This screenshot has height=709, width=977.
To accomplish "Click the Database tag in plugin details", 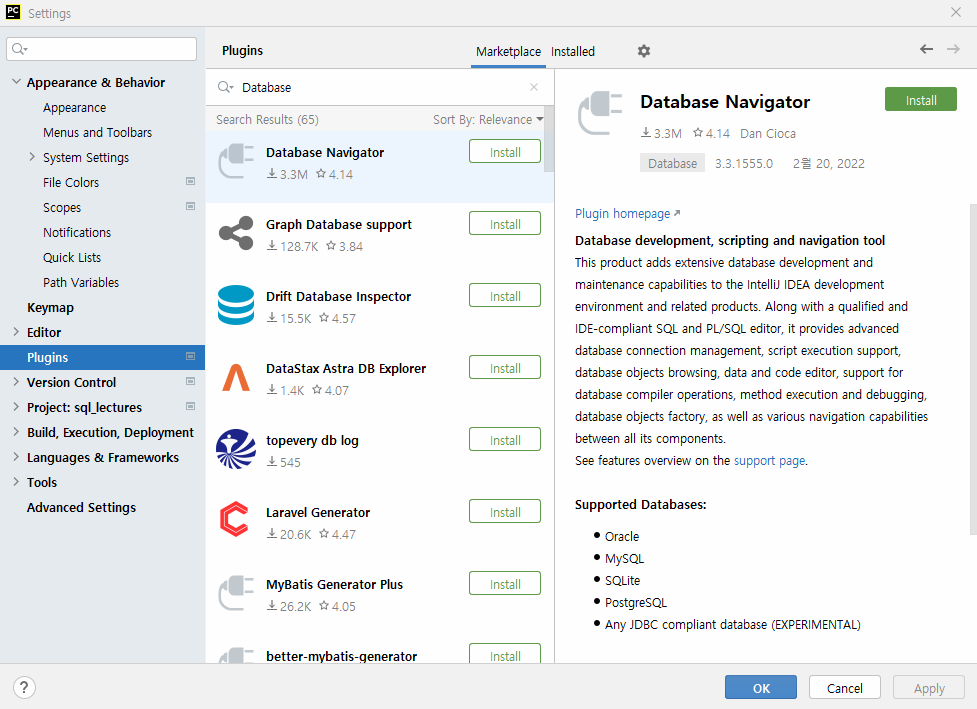I will coord(672,163).
